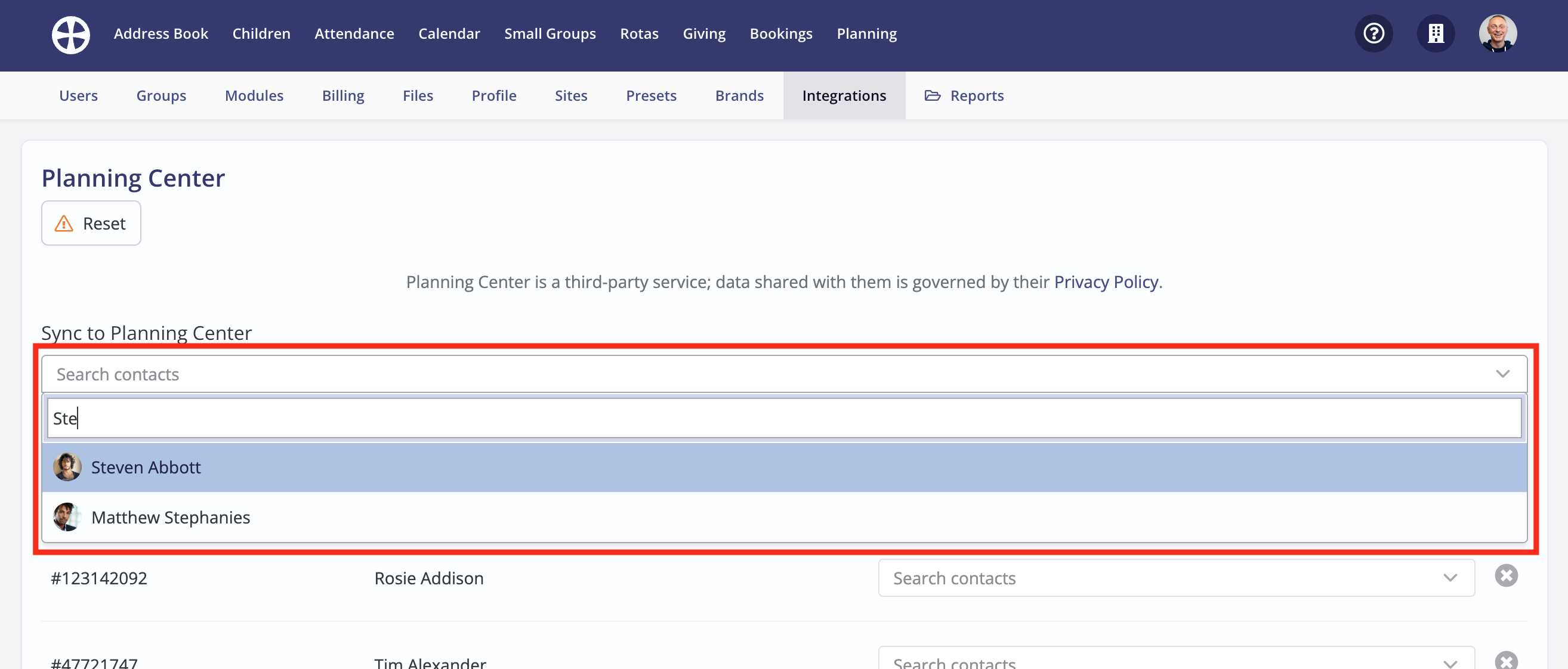Switch to the Brands tab
Image resolution: width=1568 pixels, height=669 pixels.
(x=740, y=95)
